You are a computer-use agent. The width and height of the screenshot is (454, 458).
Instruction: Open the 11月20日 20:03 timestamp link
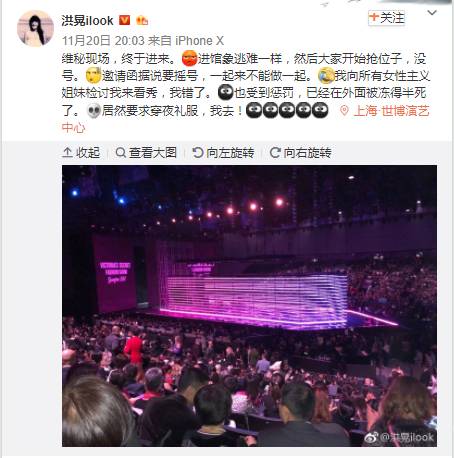103,41
